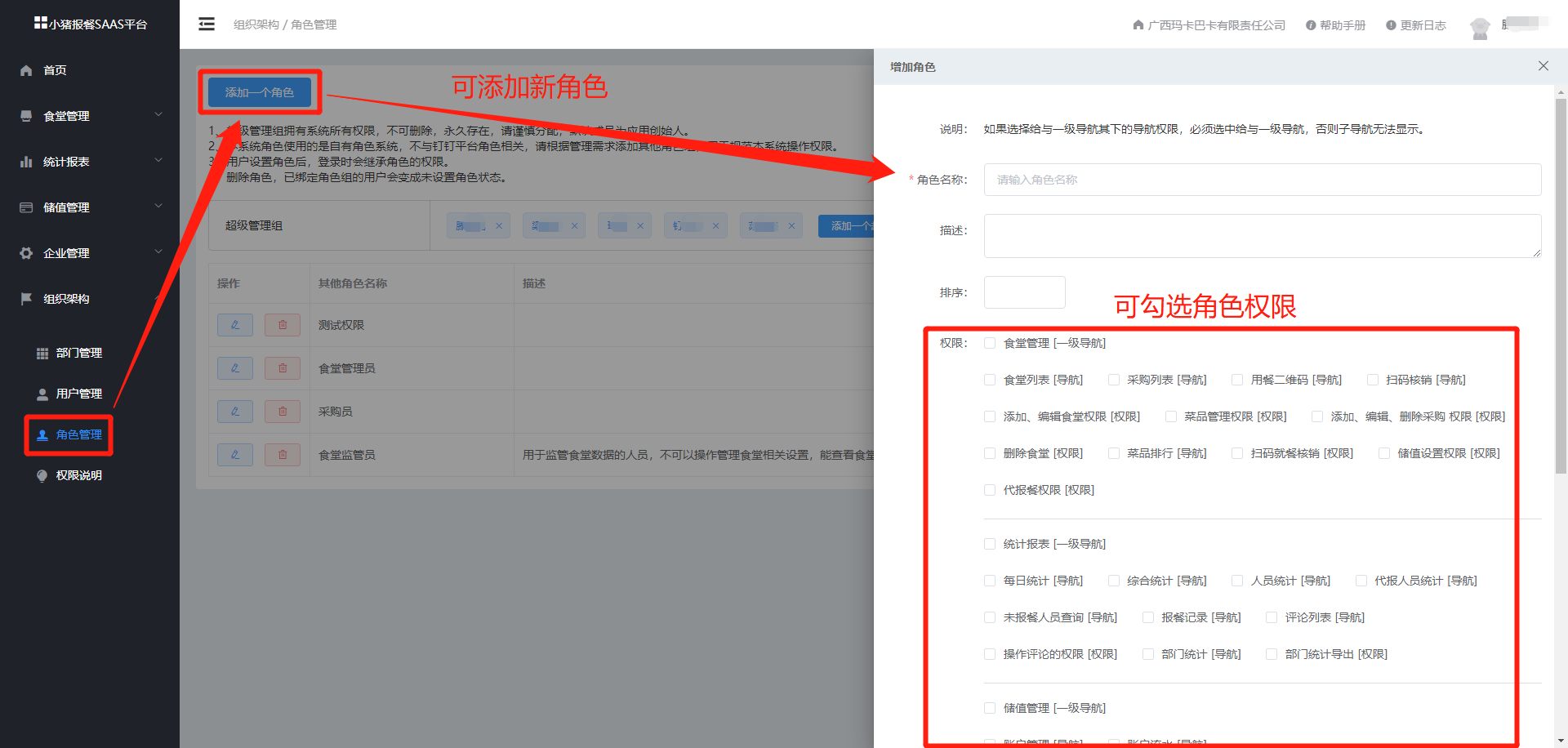Check 每日统计 [导航] permission

tap(990, 581)
